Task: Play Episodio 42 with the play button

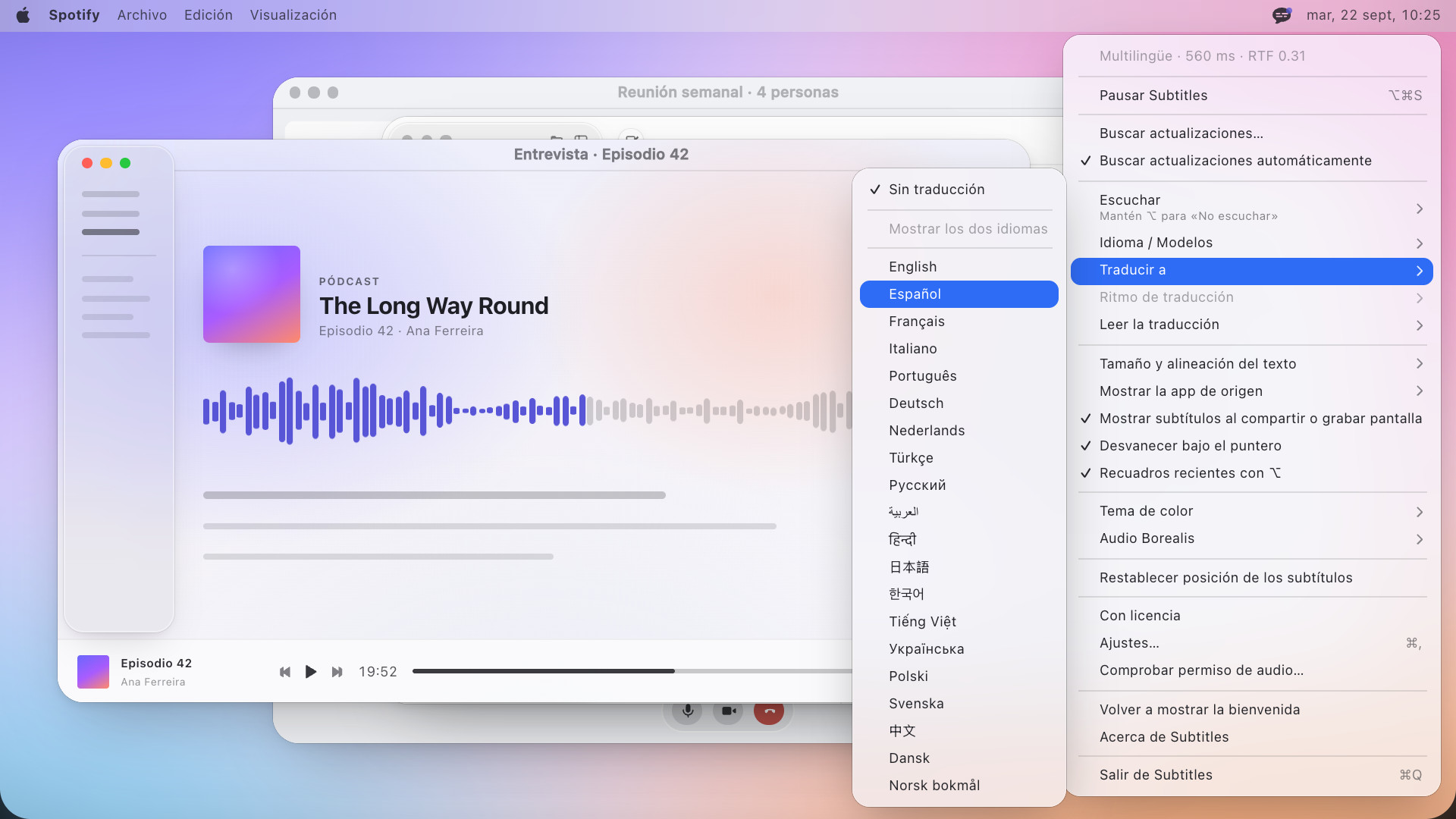Action: (310, 672)
